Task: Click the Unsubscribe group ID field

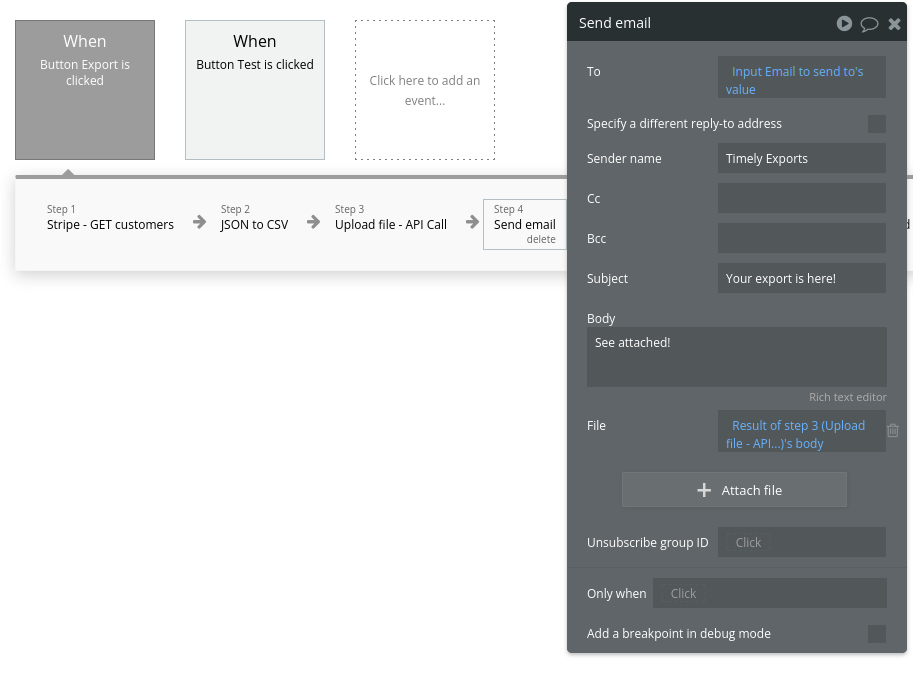Action: click(x=802, y=542)
